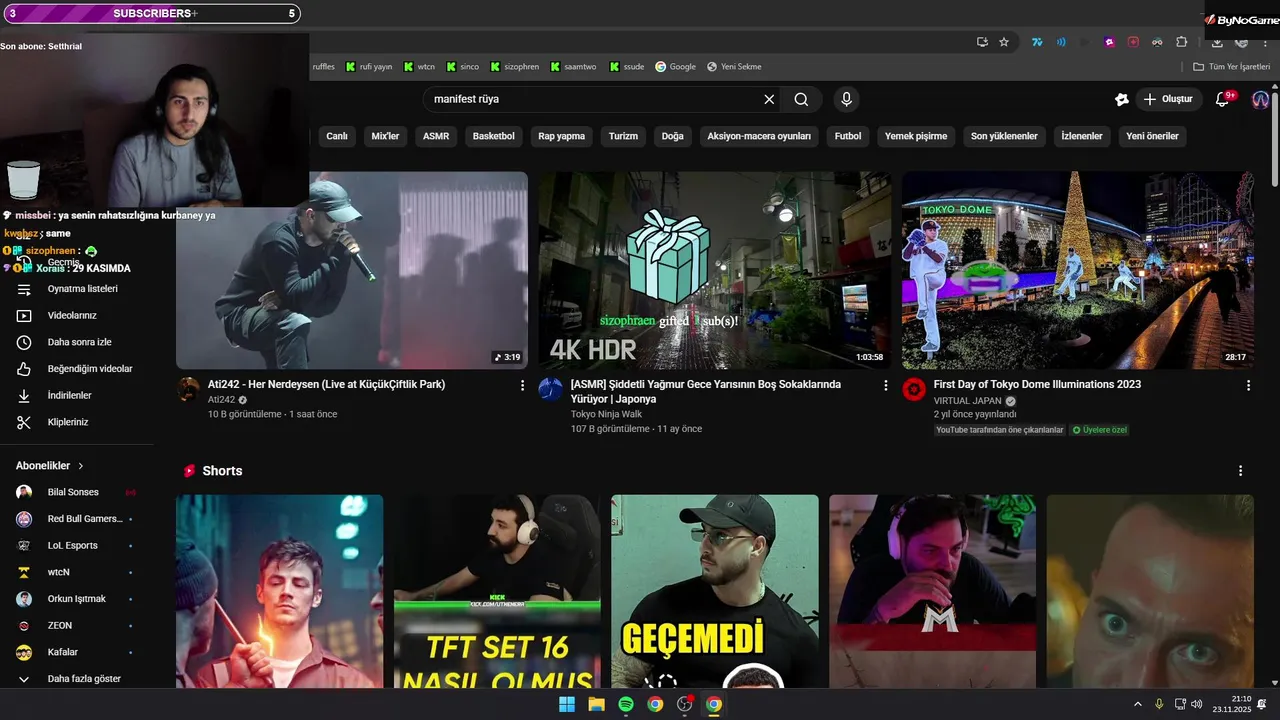Open the Chrome extensions puzzle icon
The width and height of the screenshot is (1280, 720).
[1181, 42]
